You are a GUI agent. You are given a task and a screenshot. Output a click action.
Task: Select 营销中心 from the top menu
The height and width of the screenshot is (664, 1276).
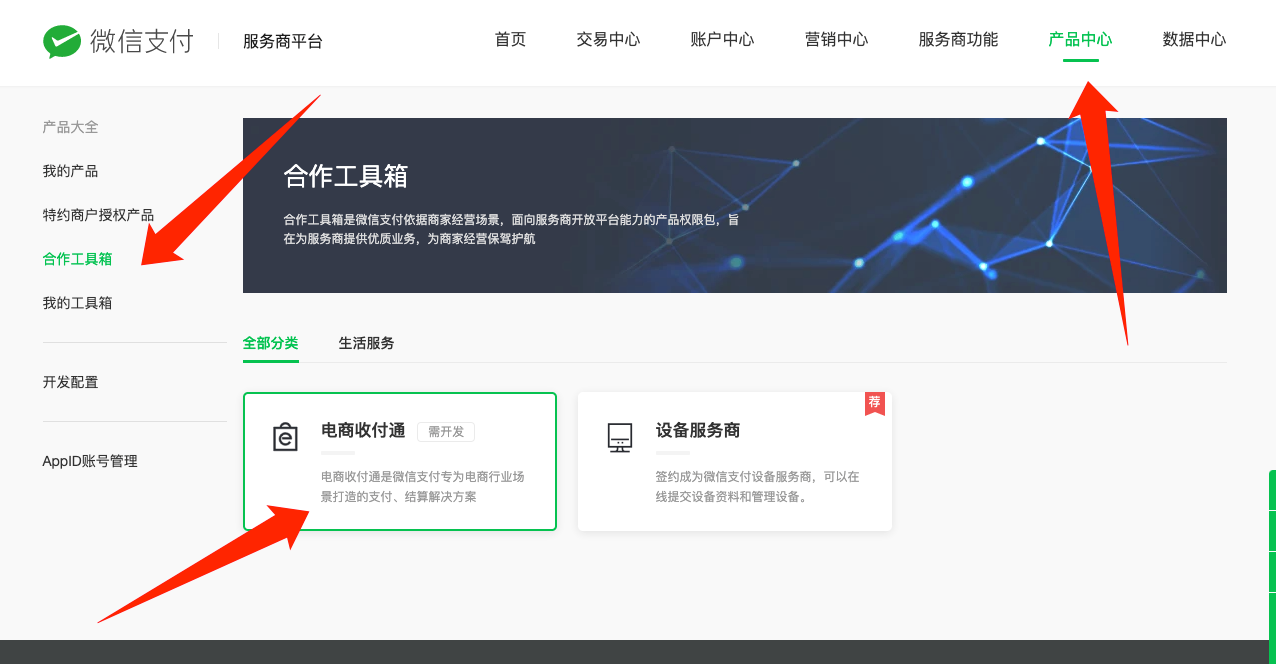tap(836, 40)
